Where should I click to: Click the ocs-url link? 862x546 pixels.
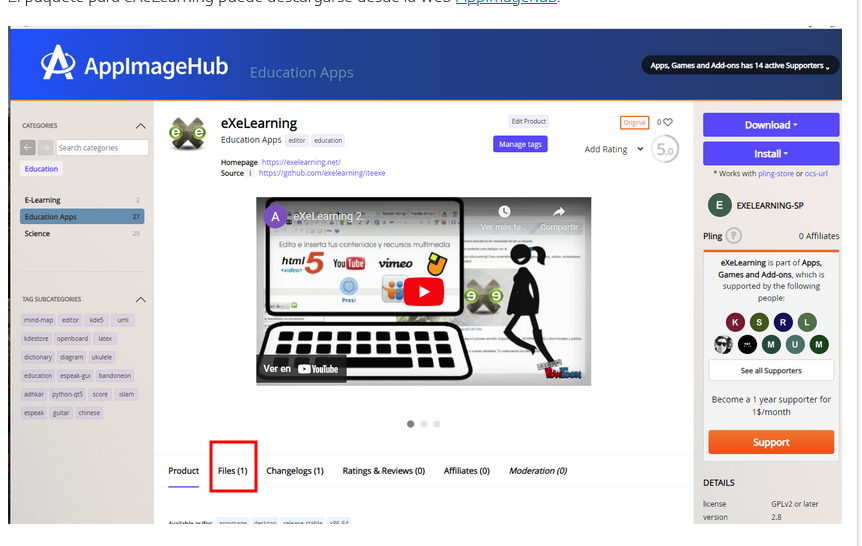[x=816, y=173]
